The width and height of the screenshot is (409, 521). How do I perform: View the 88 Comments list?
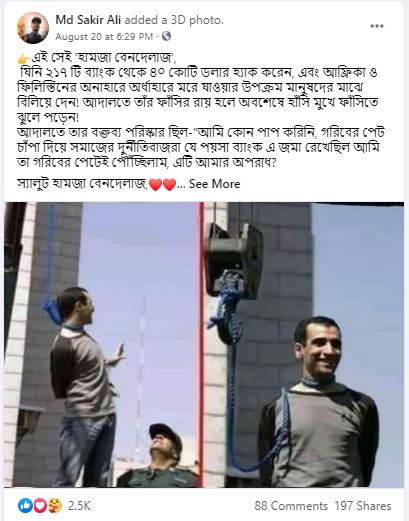point(291,506)
